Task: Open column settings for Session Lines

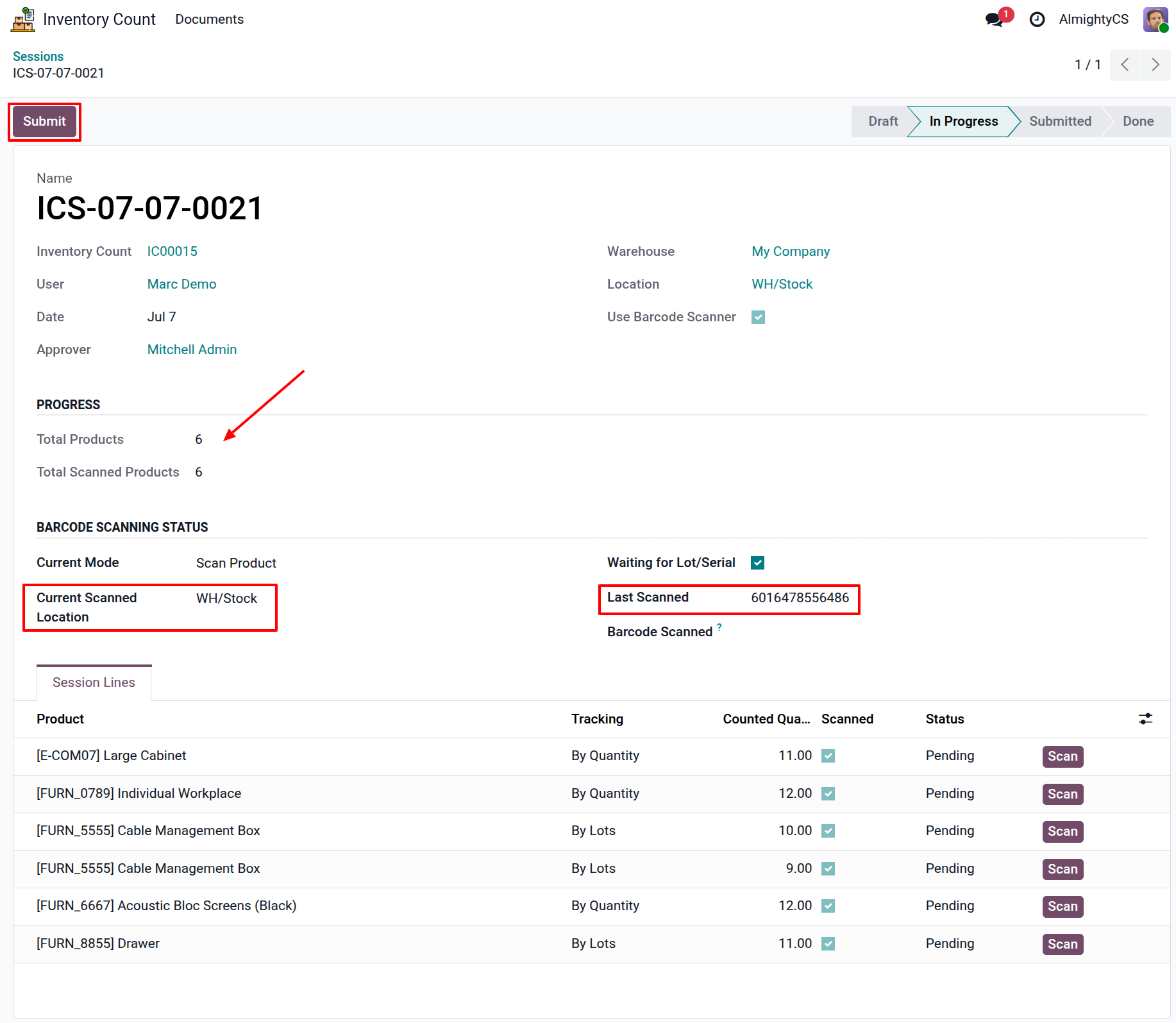Action: point(1145,719)
